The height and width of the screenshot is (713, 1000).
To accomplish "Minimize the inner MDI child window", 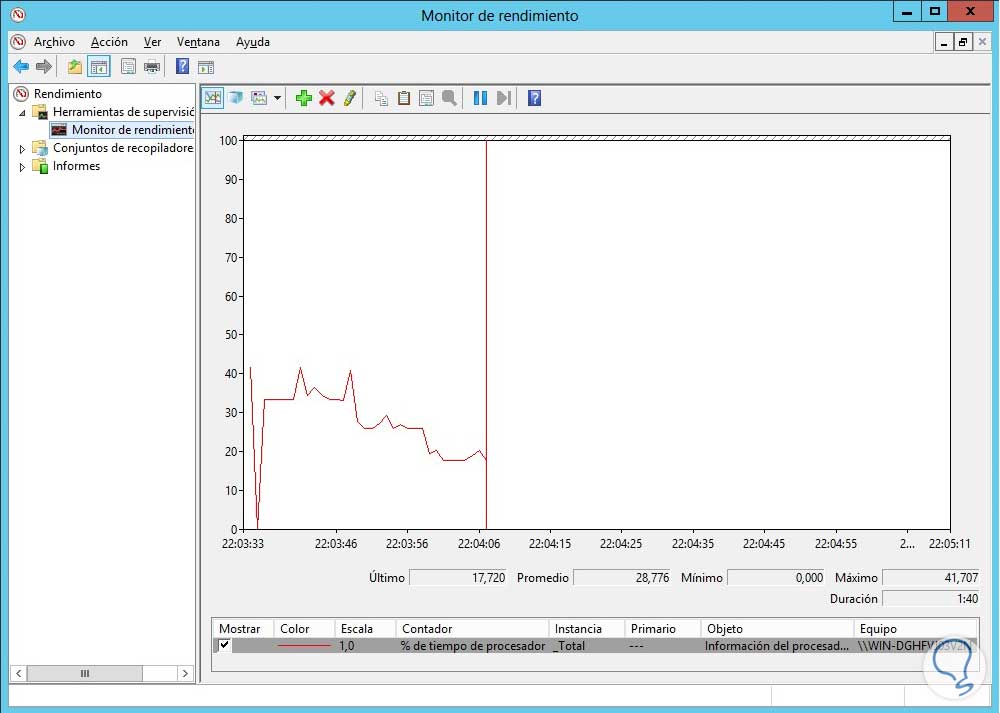I will pos(944,42).
